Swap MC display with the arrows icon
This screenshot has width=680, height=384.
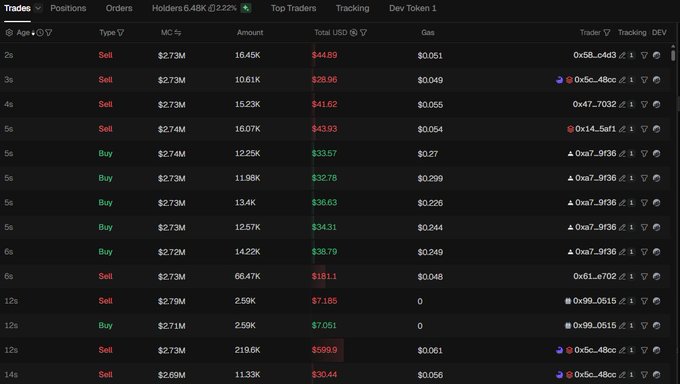point(178,33)
